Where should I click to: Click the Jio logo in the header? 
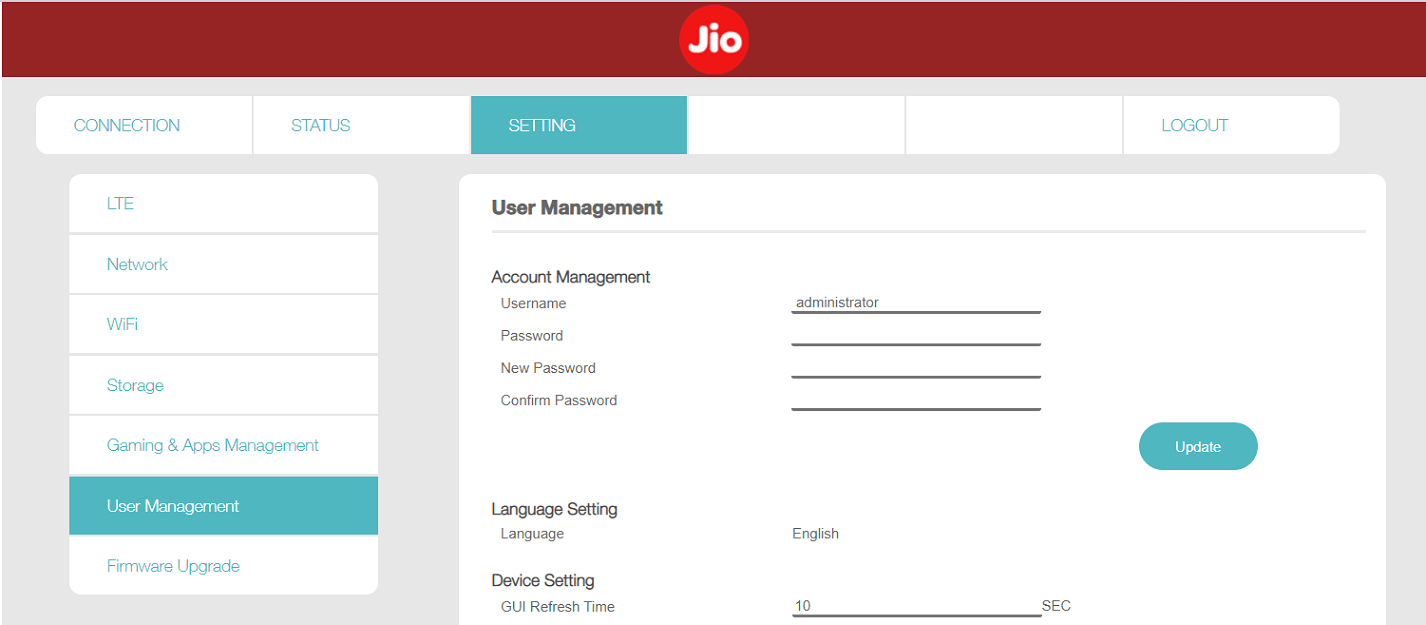pyautogui.click(x=714, y=39)
